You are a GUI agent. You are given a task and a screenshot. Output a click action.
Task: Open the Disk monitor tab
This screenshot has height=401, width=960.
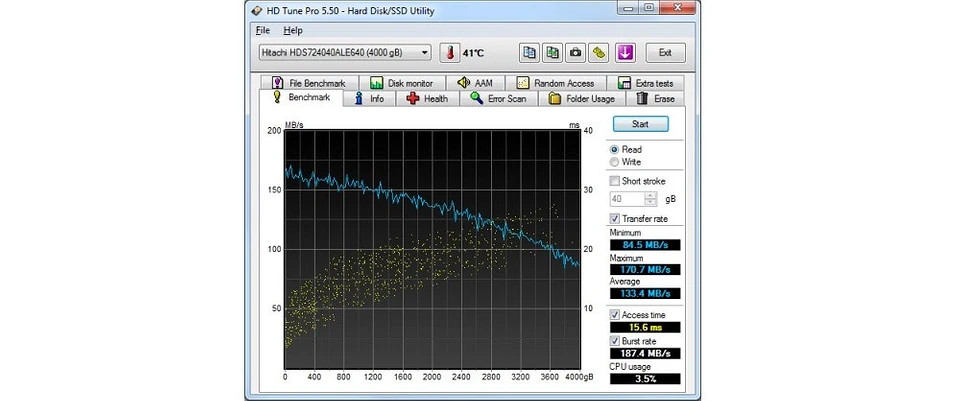401,83
